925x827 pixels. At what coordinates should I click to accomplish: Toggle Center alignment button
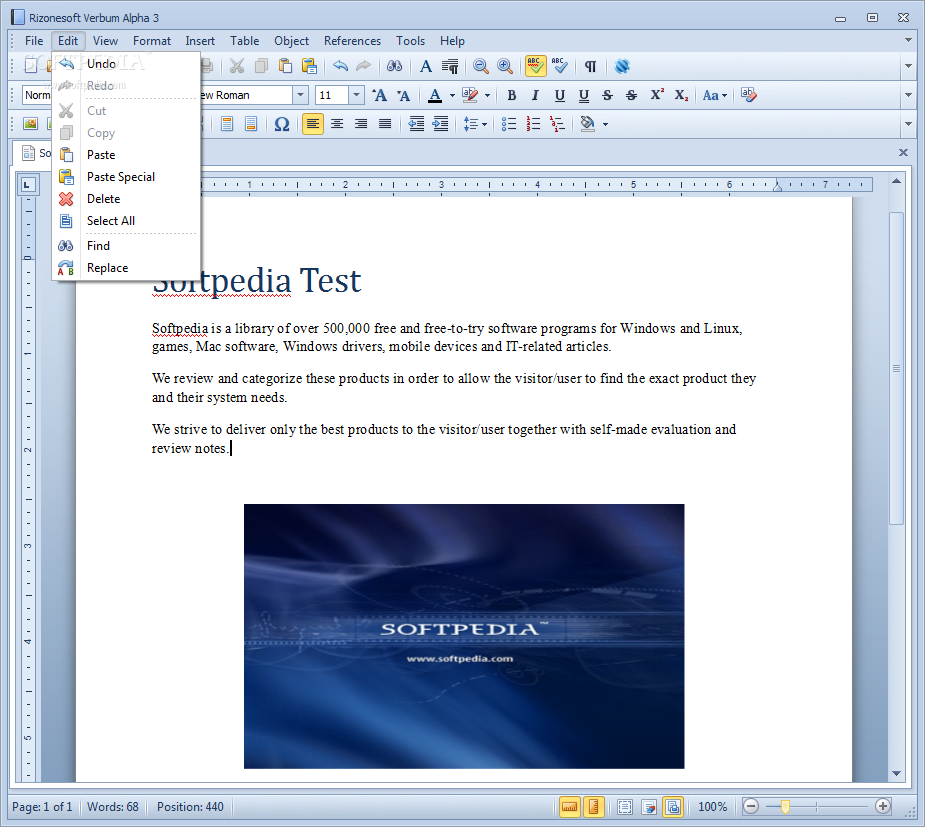click(x=337, y=124)
